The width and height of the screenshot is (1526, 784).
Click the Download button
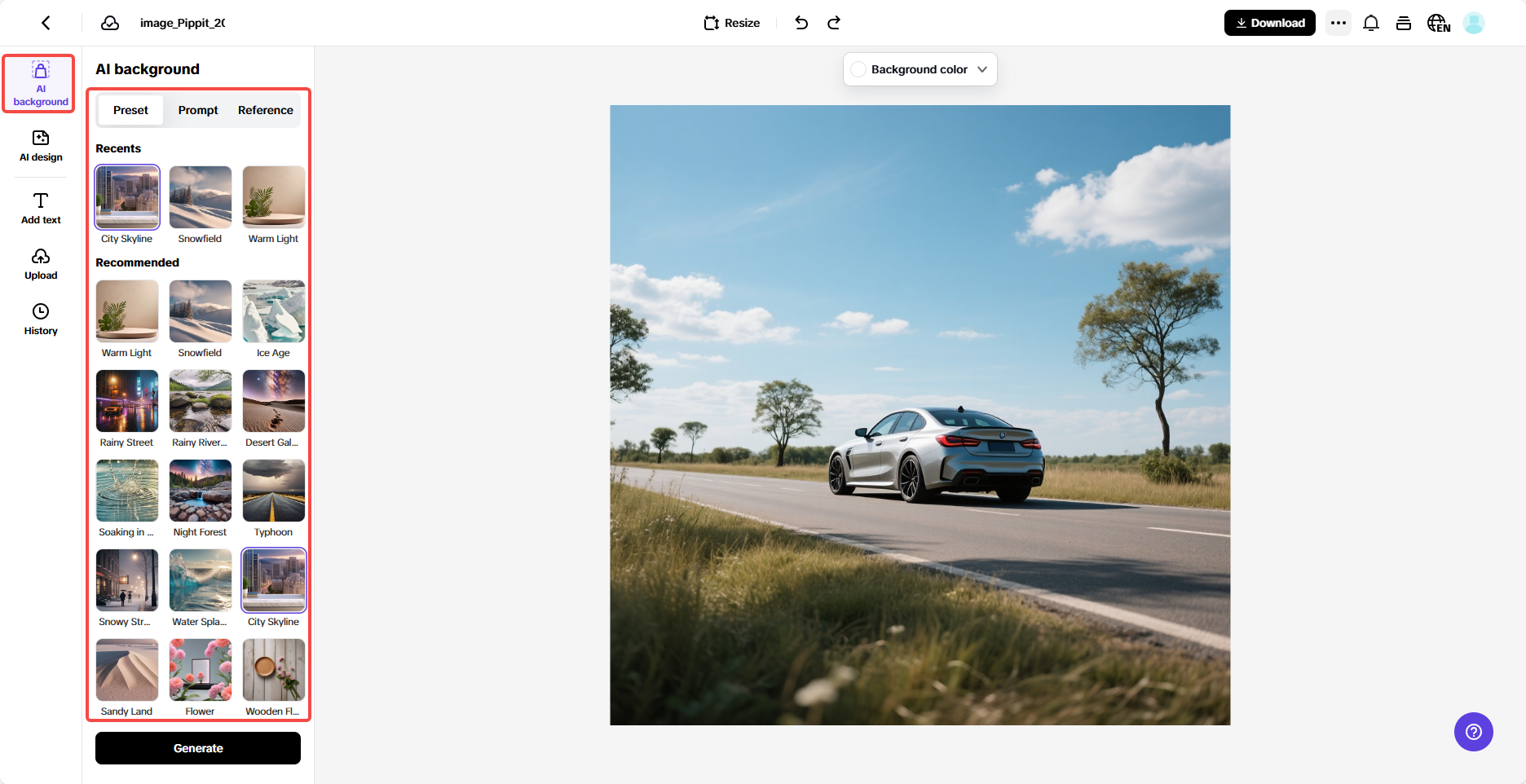tap(1270, 23)
